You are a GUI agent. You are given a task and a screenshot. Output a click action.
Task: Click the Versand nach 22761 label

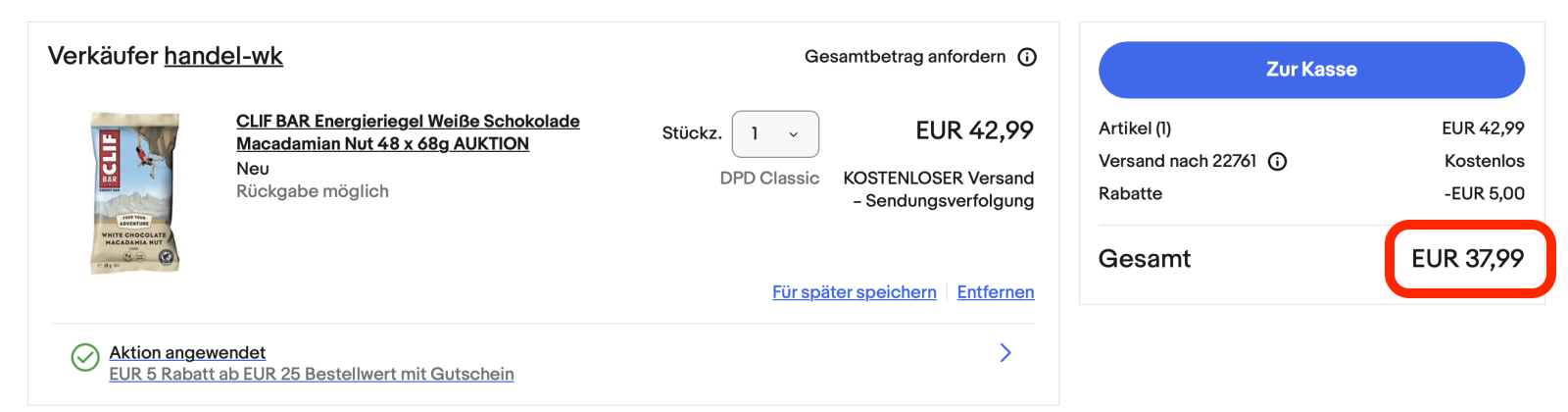point(1177,161)
